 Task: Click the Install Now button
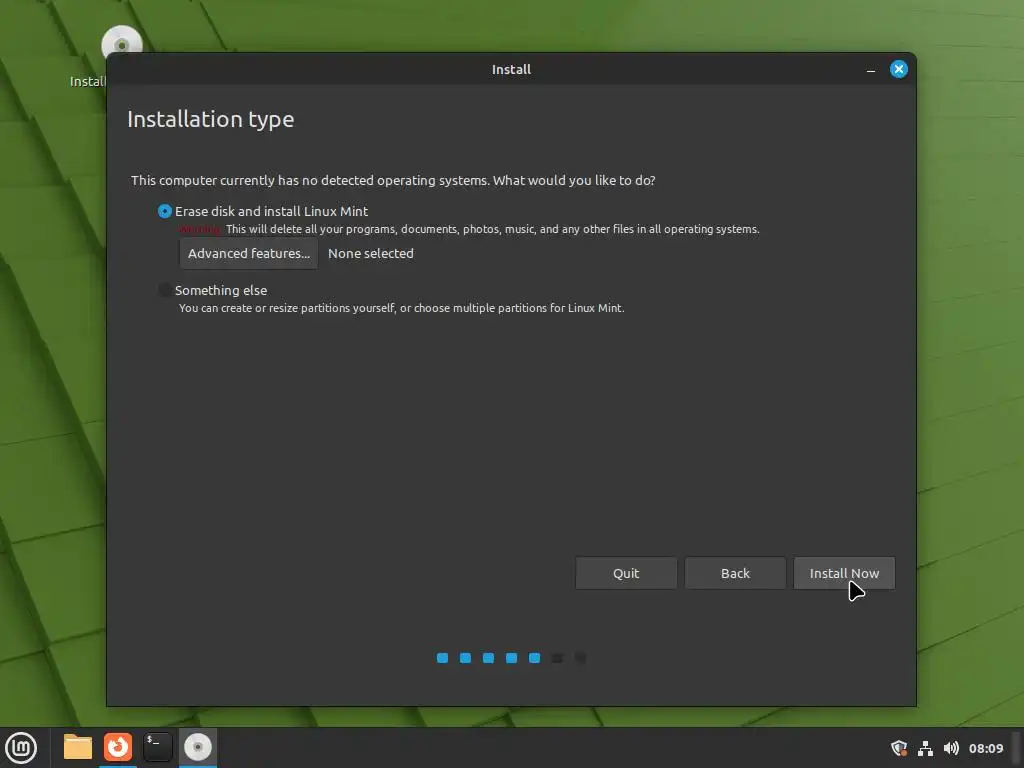coord(844,573)
